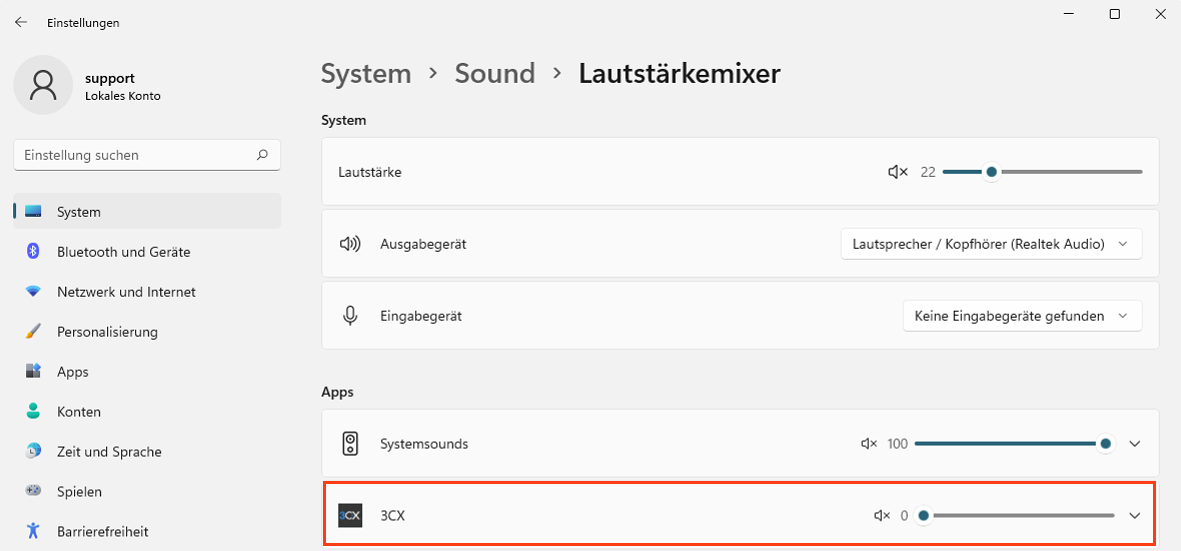The height and width of the screenshot is (551, 1181).
Task: Expand the Systemsounds options chevron
Action: pos(1134,444)
